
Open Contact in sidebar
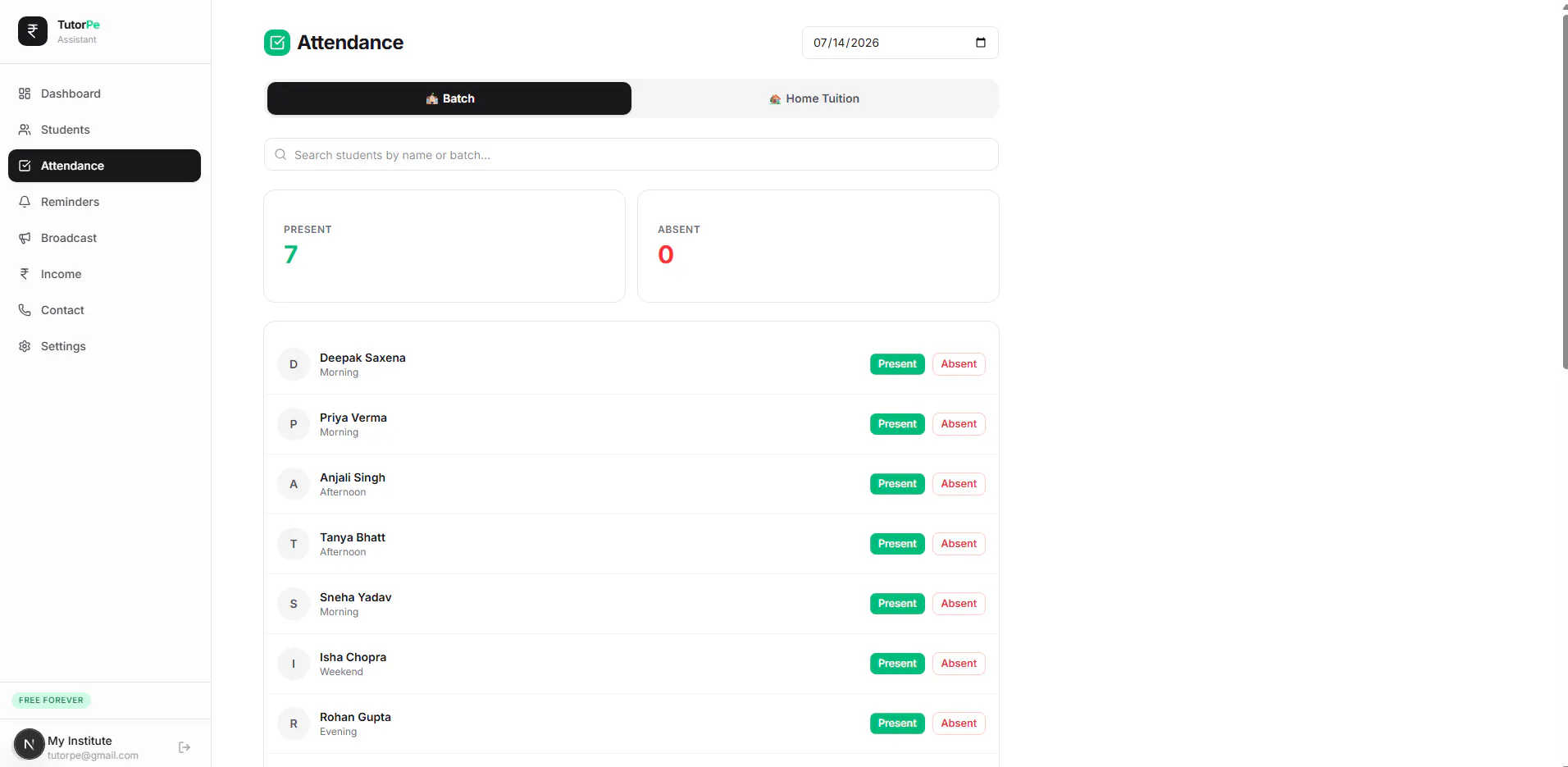(x=104, y=310)
